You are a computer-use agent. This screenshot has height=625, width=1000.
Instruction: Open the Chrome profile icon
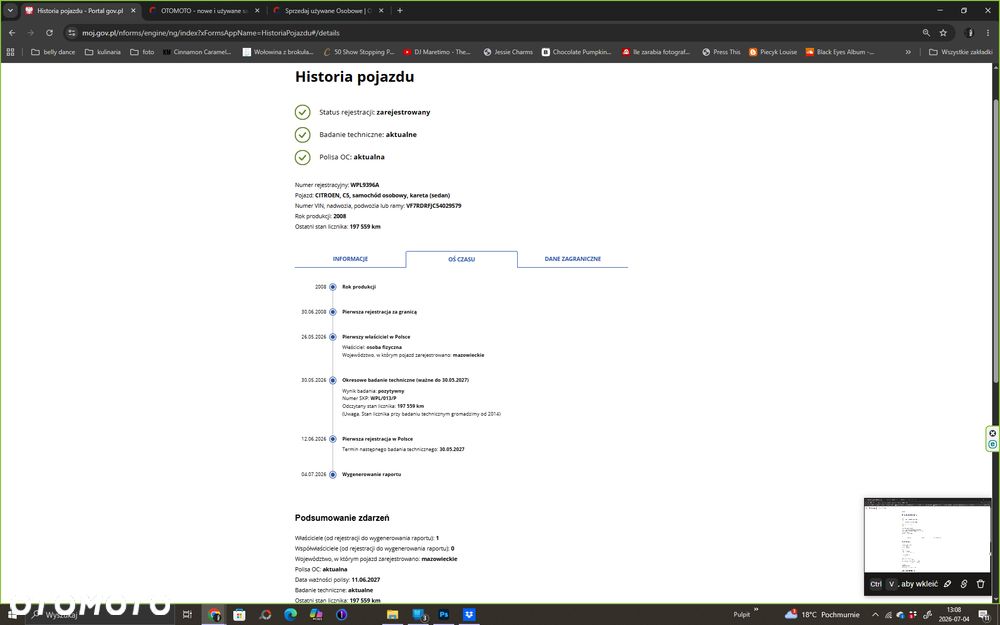click(x=969, y=33)
